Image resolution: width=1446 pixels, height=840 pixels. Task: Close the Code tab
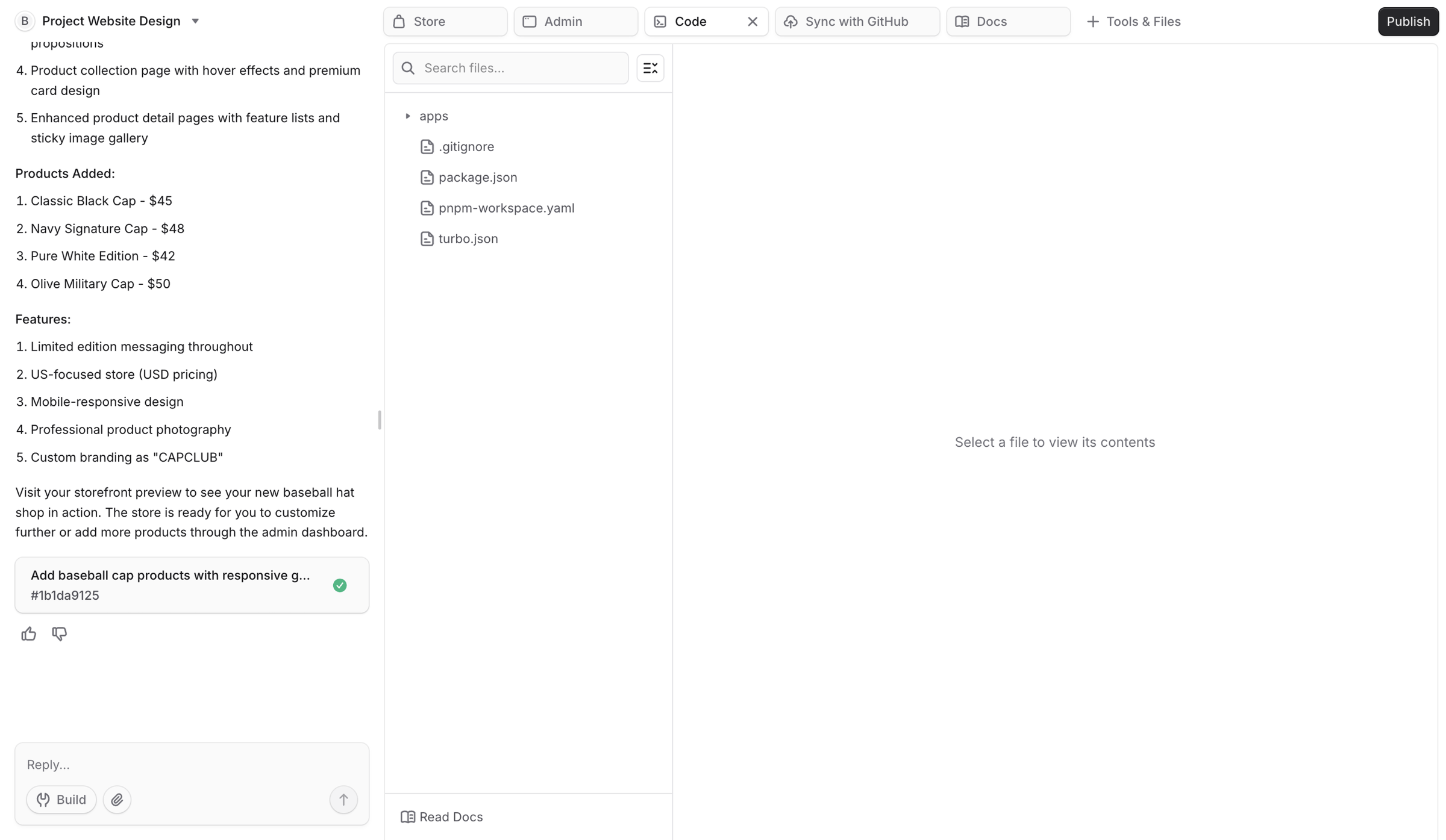[753, 22]
